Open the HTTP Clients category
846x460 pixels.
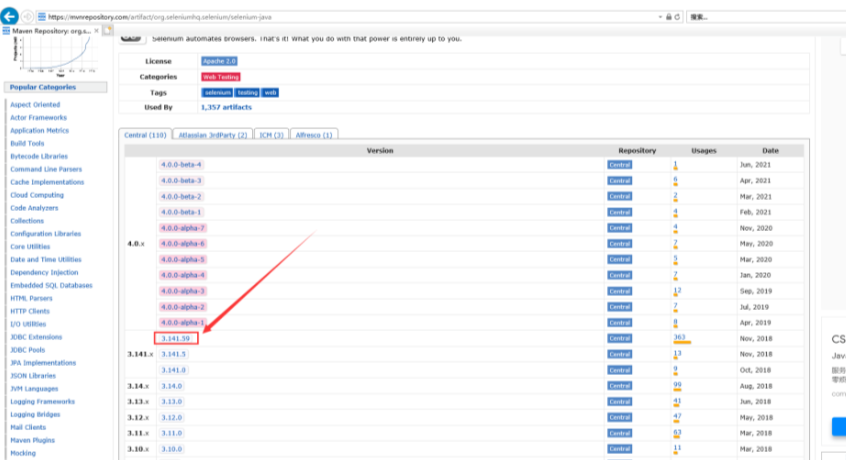tap(30, 311)
